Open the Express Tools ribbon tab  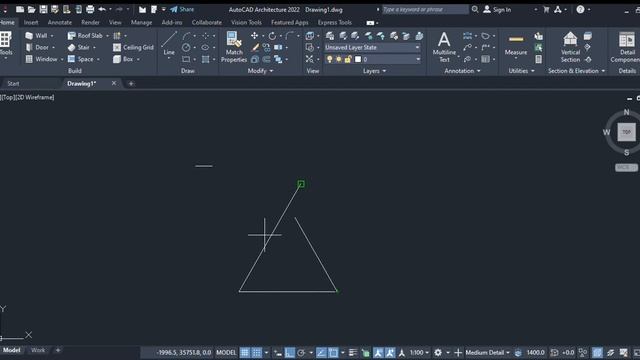point(335,22)
